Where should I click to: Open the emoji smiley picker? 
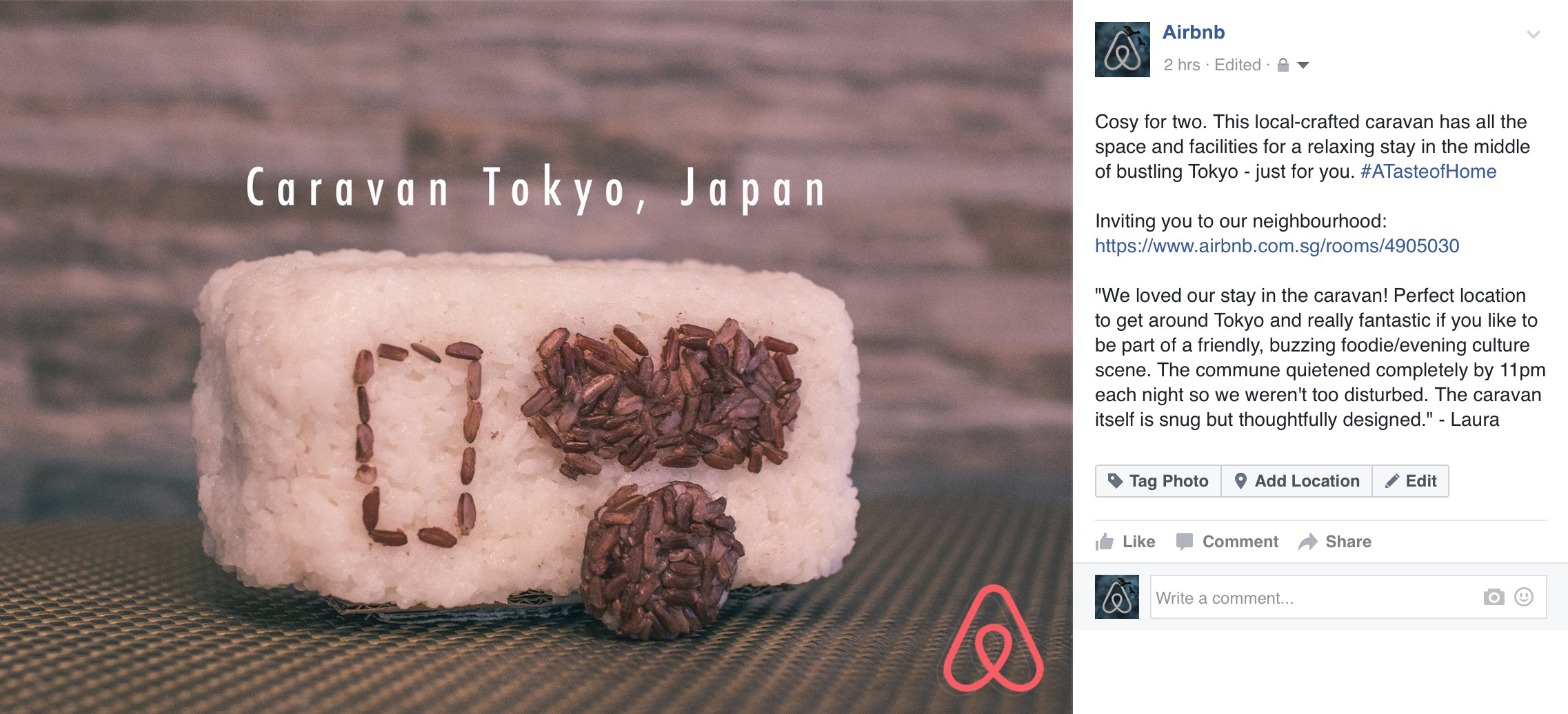coord(1524,597)
